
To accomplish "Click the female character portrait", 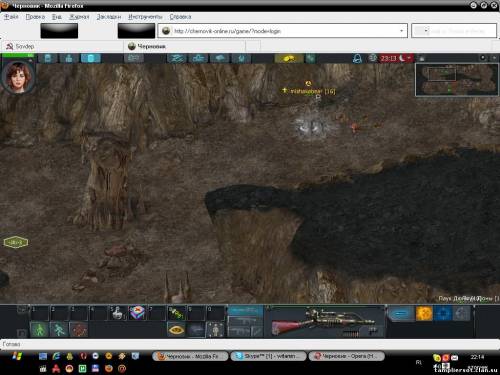I will pos(18,76).
